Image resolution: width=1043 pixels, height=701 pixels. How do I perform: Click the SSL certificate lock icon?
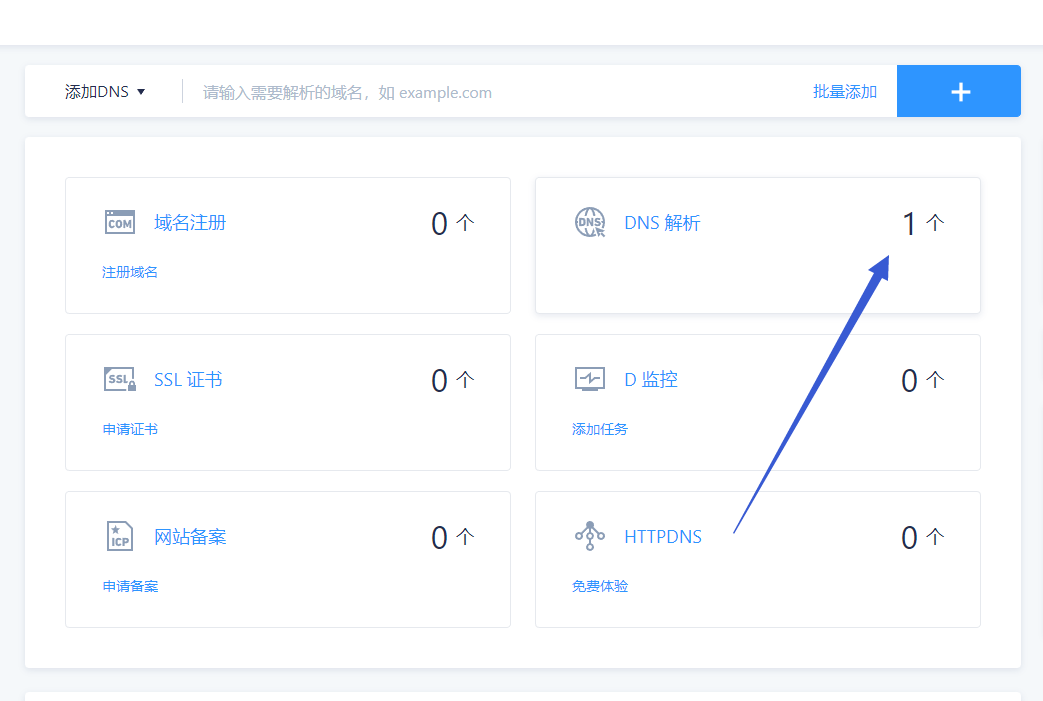[x=120, y=379]
